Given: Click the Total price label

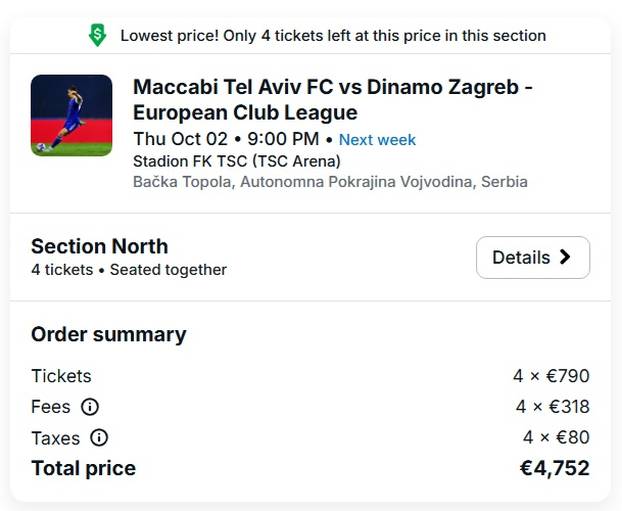Looking at the screenshot, I should (83, 468).
